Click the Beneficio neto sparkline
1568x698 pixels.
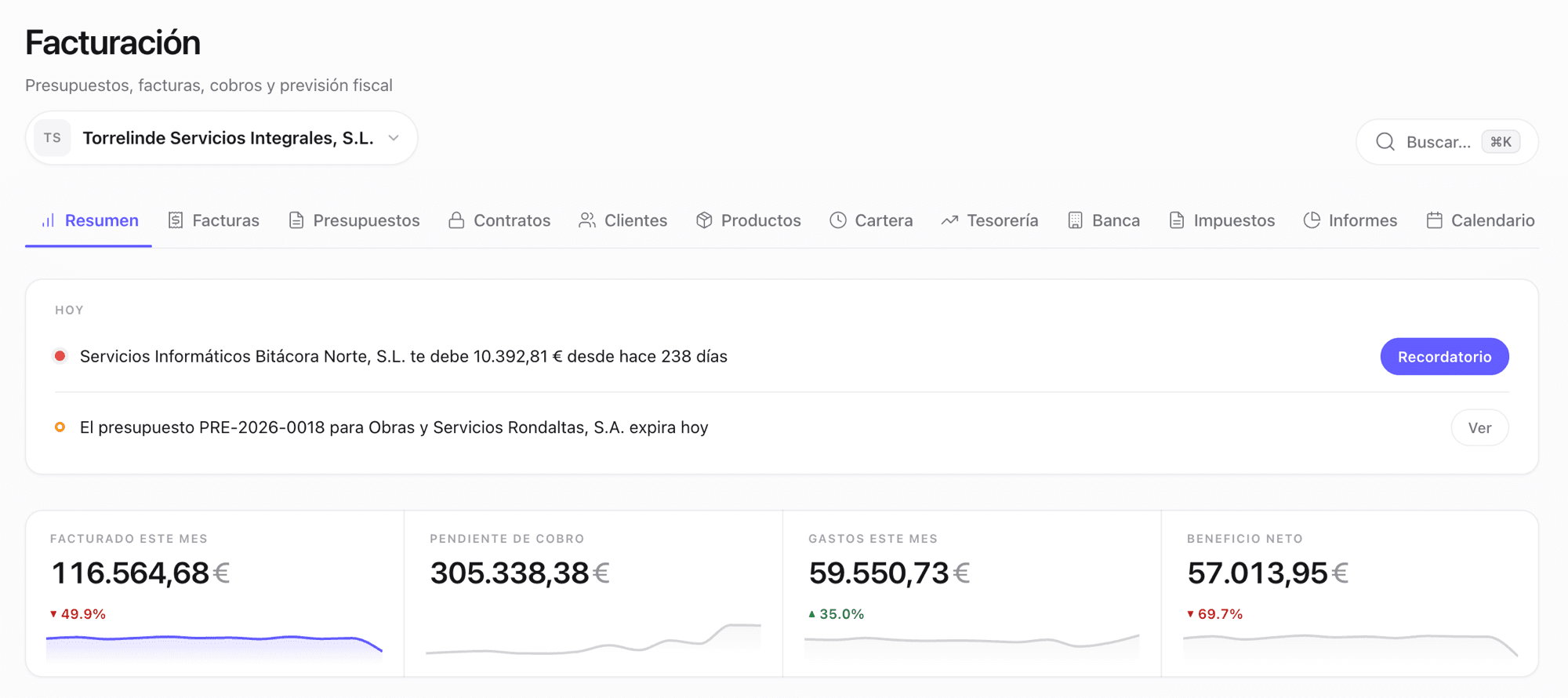1351,645
